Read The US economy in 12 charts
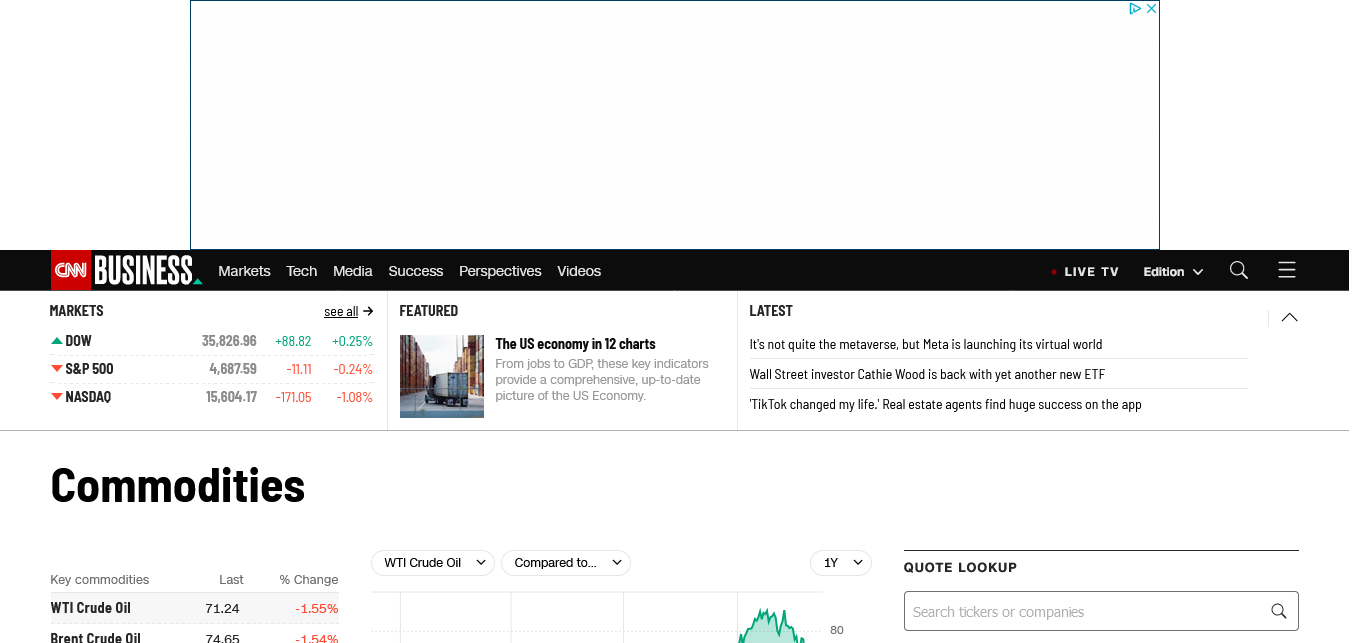Viewport: 1366px width, 643px height. click(575, 344)
